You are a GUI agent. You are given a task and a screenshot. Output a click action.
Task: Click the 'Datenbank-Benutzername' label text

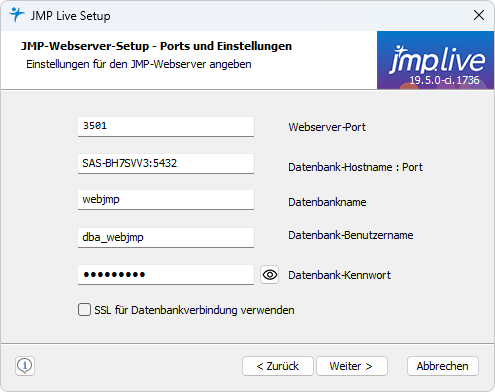click(x=351, y=235)
